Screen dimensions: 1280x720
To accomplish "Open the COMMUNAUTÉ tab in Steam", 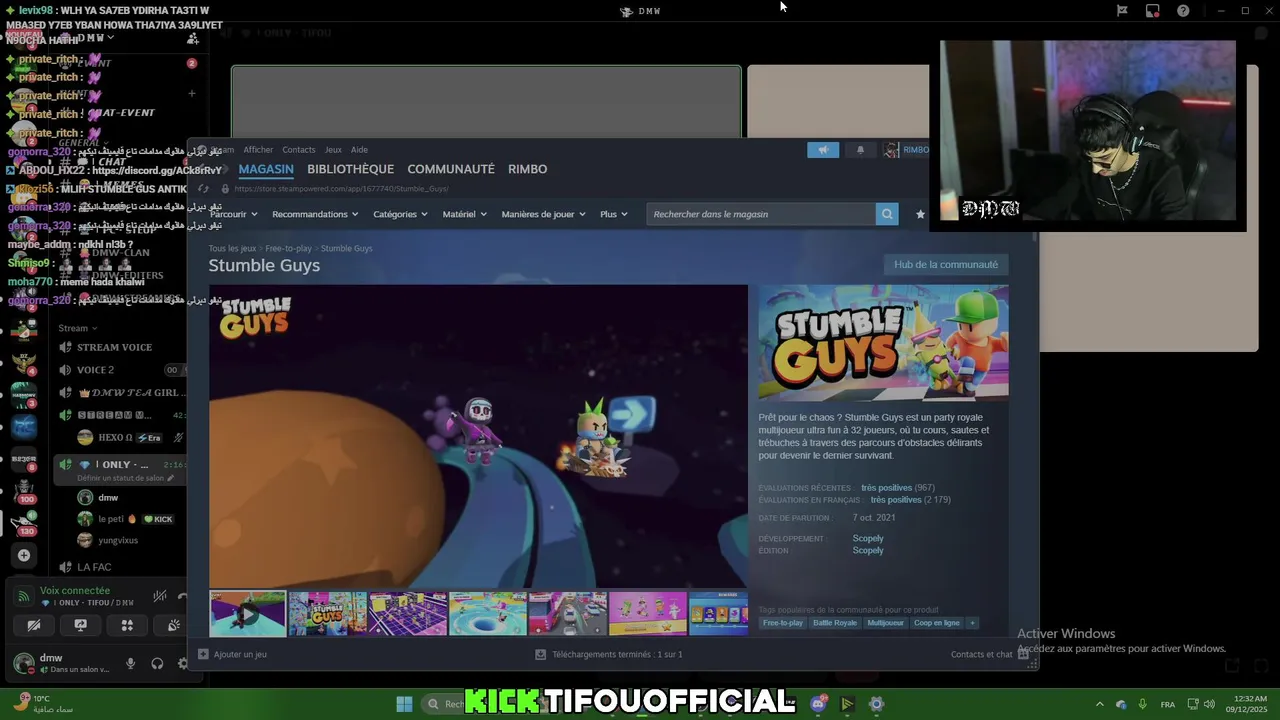I will [451, 169].
